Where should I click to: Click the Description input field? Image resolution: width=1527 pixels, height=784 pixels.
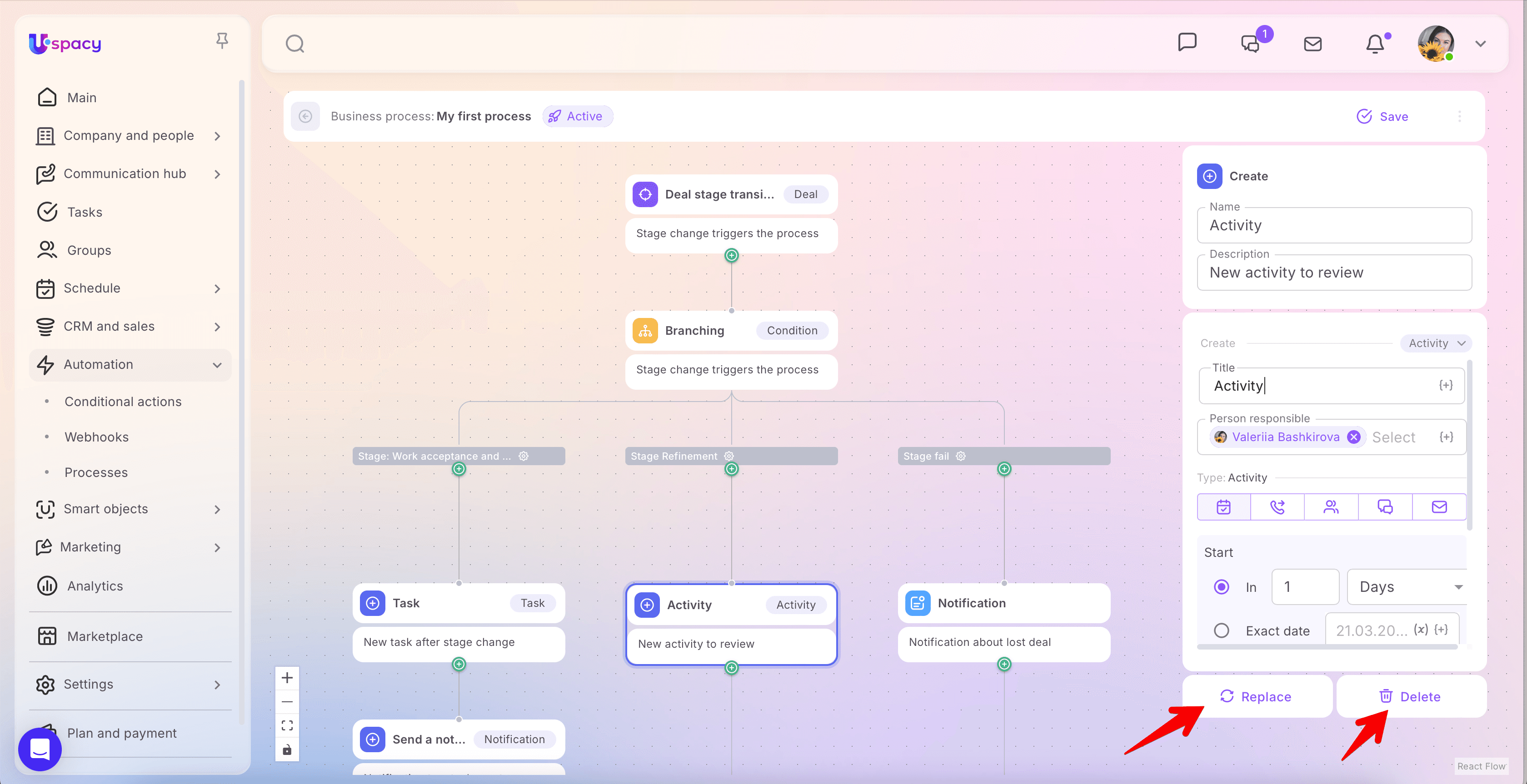[x=1333, y=273]
